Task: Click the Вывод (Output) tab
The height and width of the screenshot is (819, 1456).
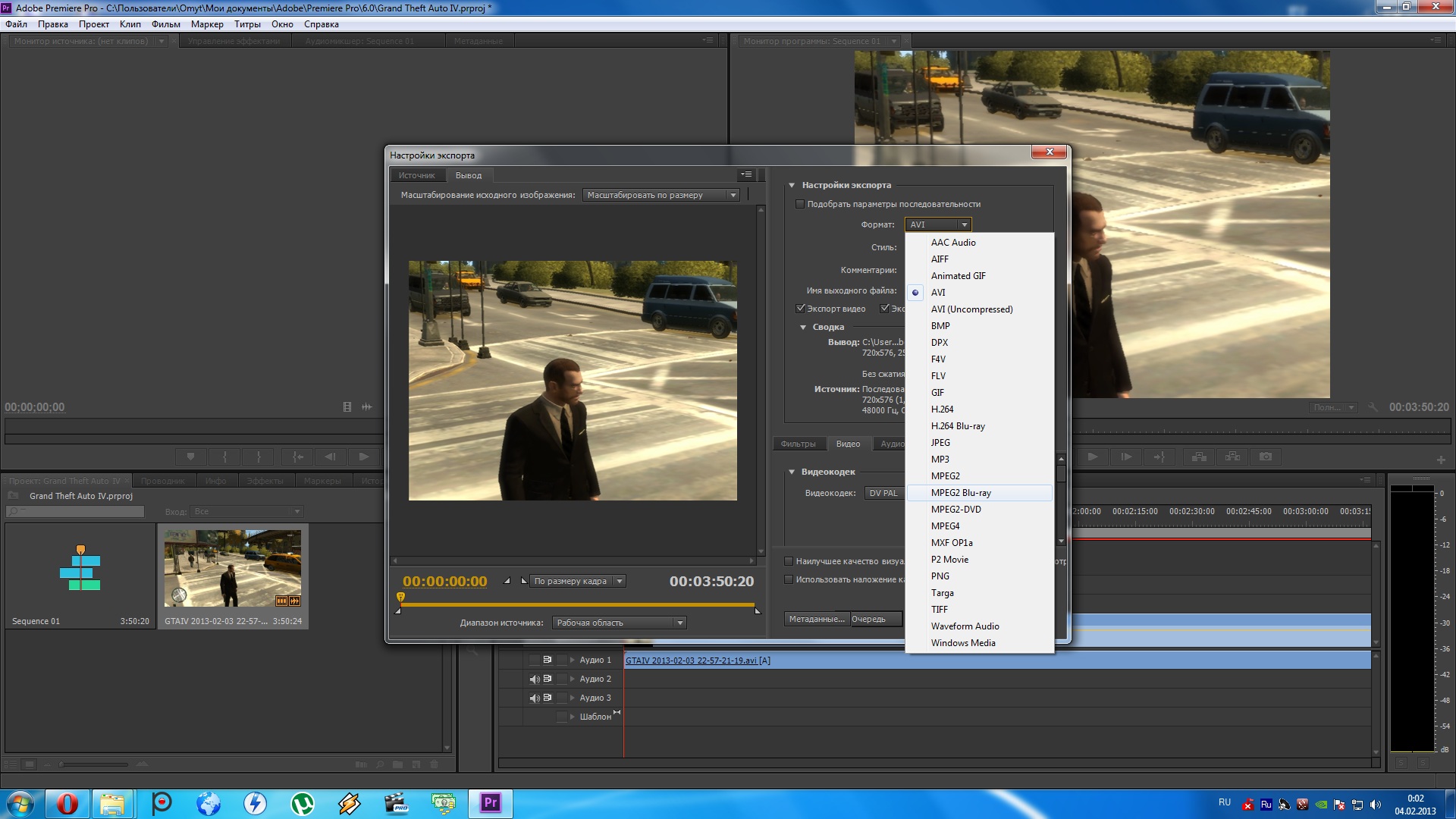Action: point(467,174)
